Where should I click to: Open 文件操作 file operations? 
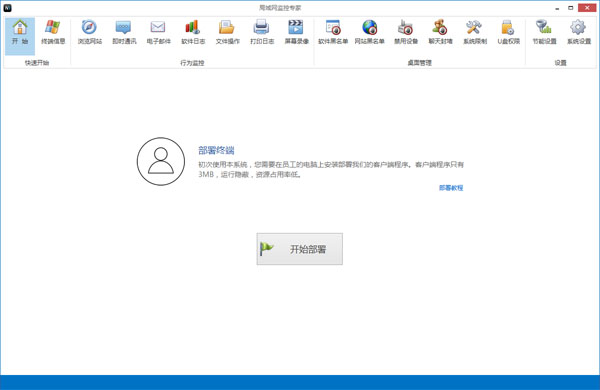(227, 32)
